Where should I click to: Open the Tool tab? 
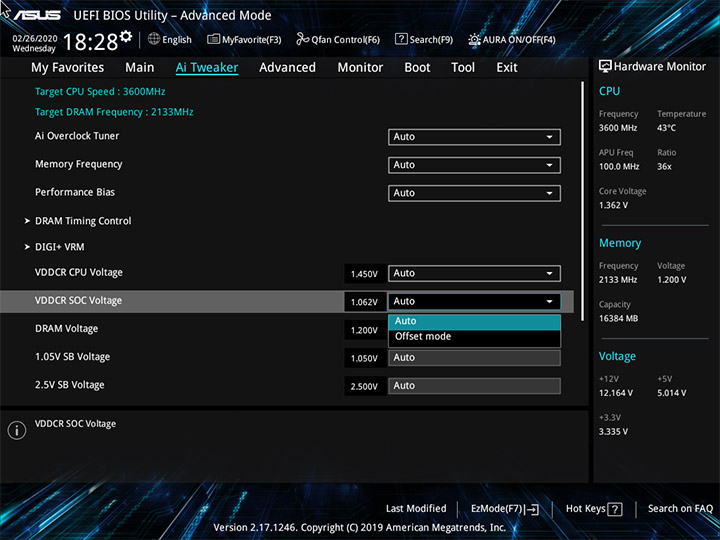point(463,68)
